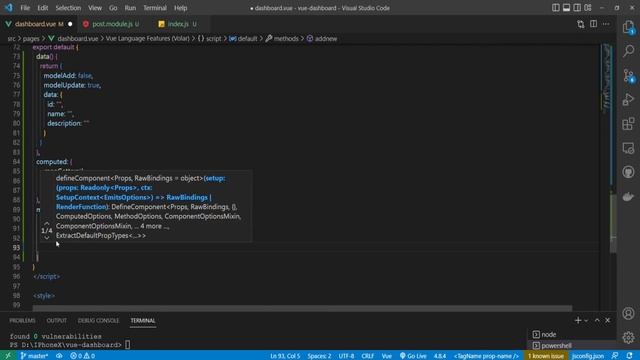
Task: Show the previous signature with the up arrow
Action: pyautogui.click(x=47, y=223)
